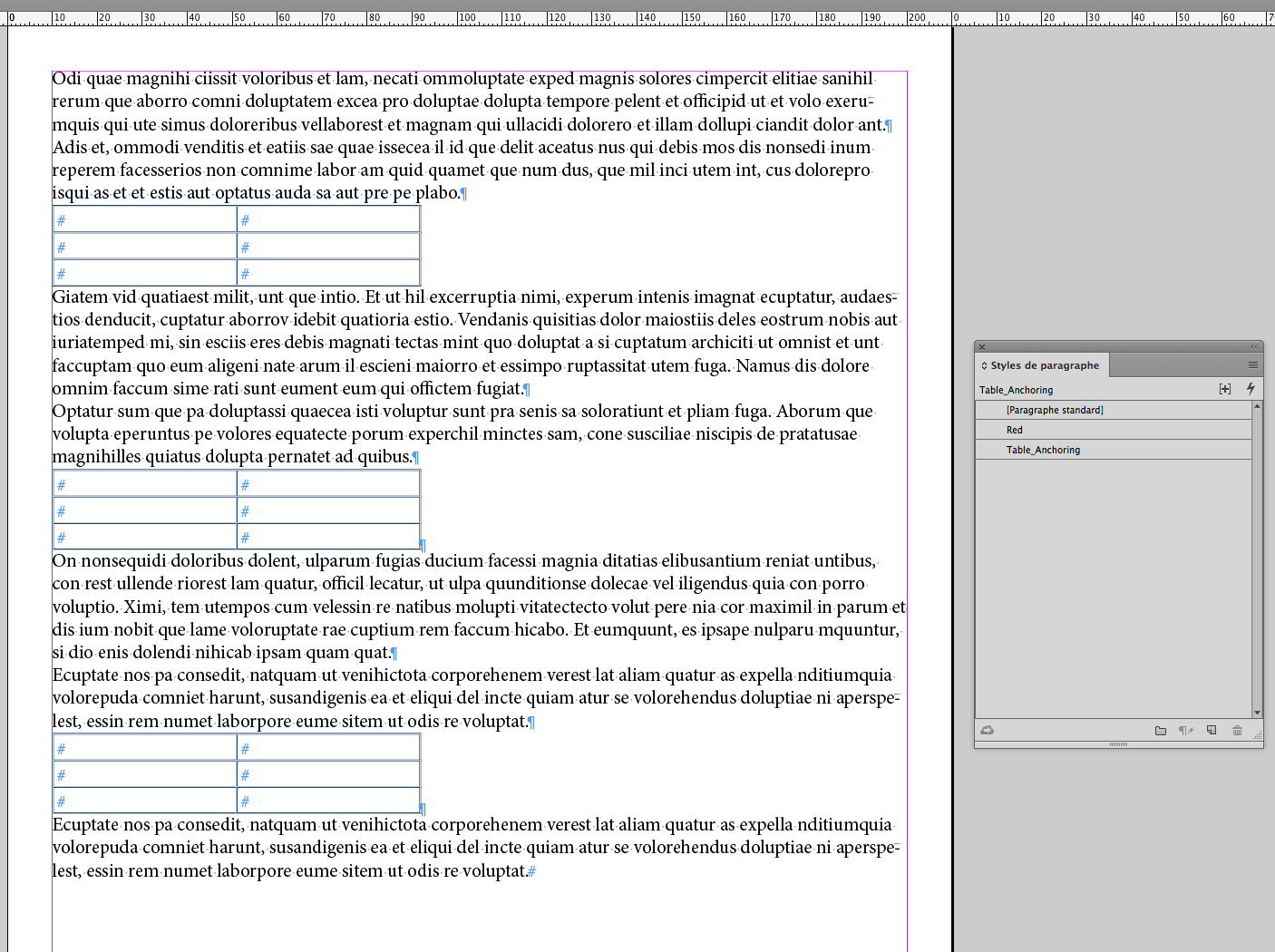The width and height of the screenshot is (1275, 952).
Task: Click the clear overrides pilcrow icon
Action: 1185,731
